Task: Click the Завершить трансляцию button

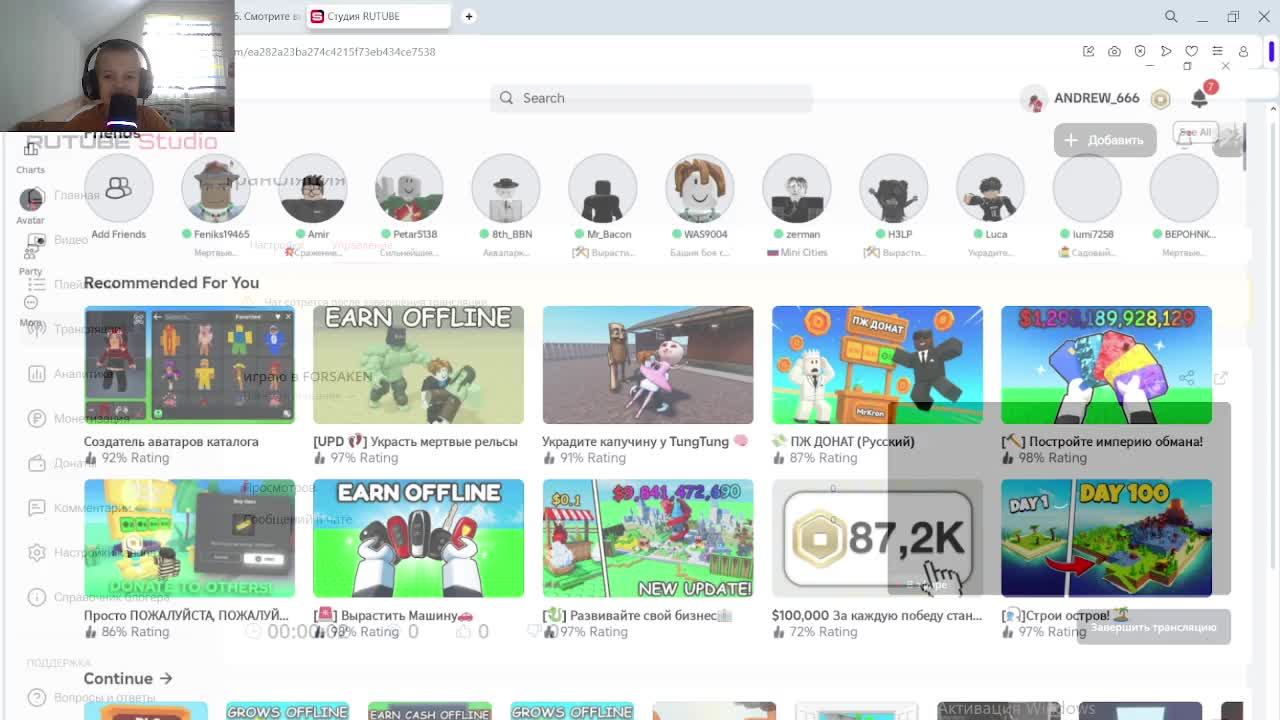Action: tap(1153, 627)
